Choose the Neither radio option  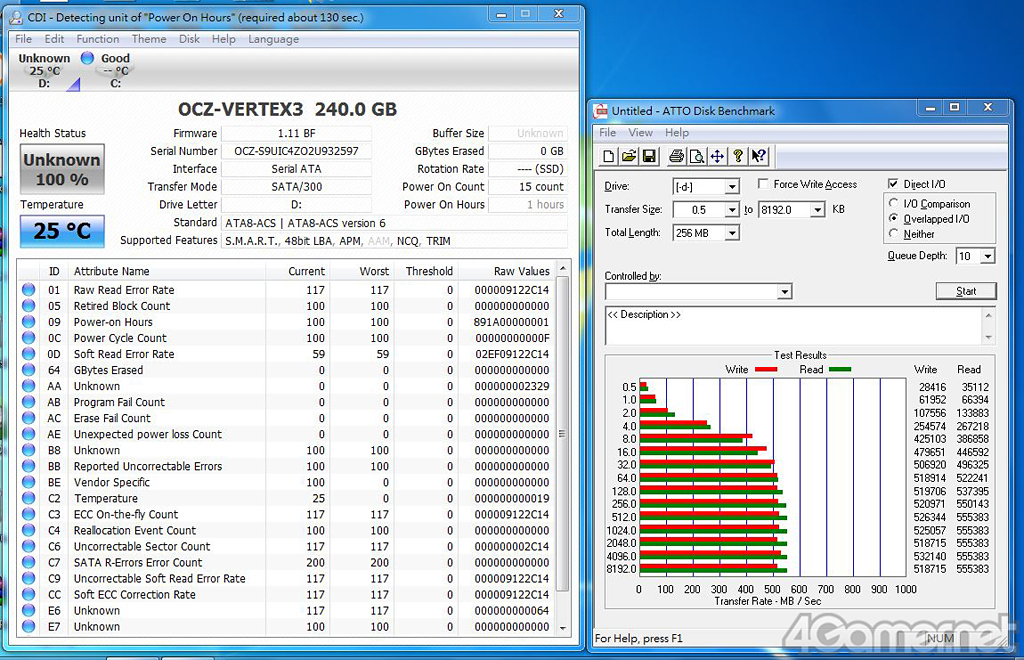[x=894, y=234]
